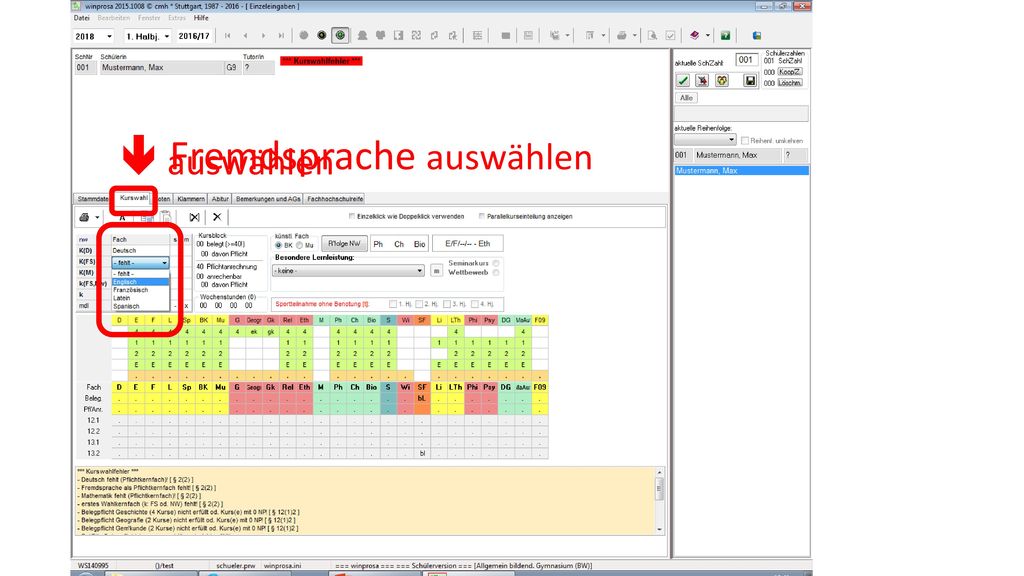The image size is (1024, 576).
Task: Enable 'Parallelkurseinteilung anzeigen' checkbox
Action: pyautogui.click(x=482, y=216)
